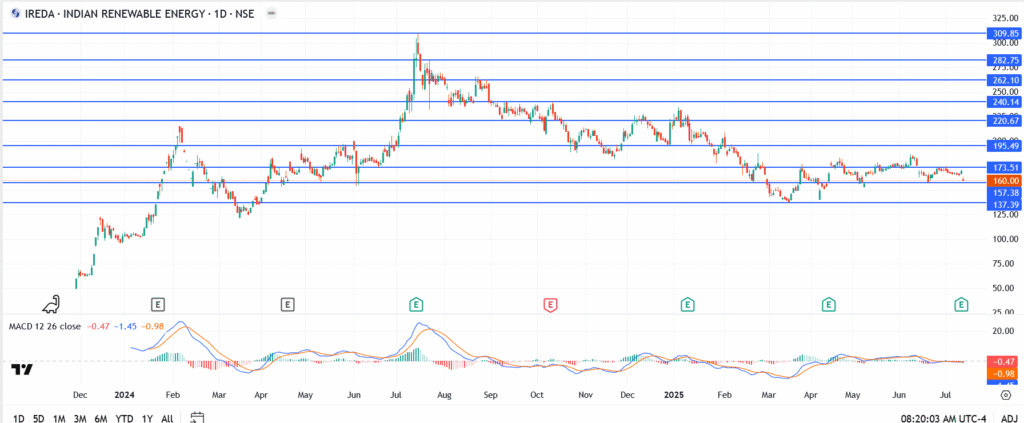Select the 1D time range

point(19,418)
